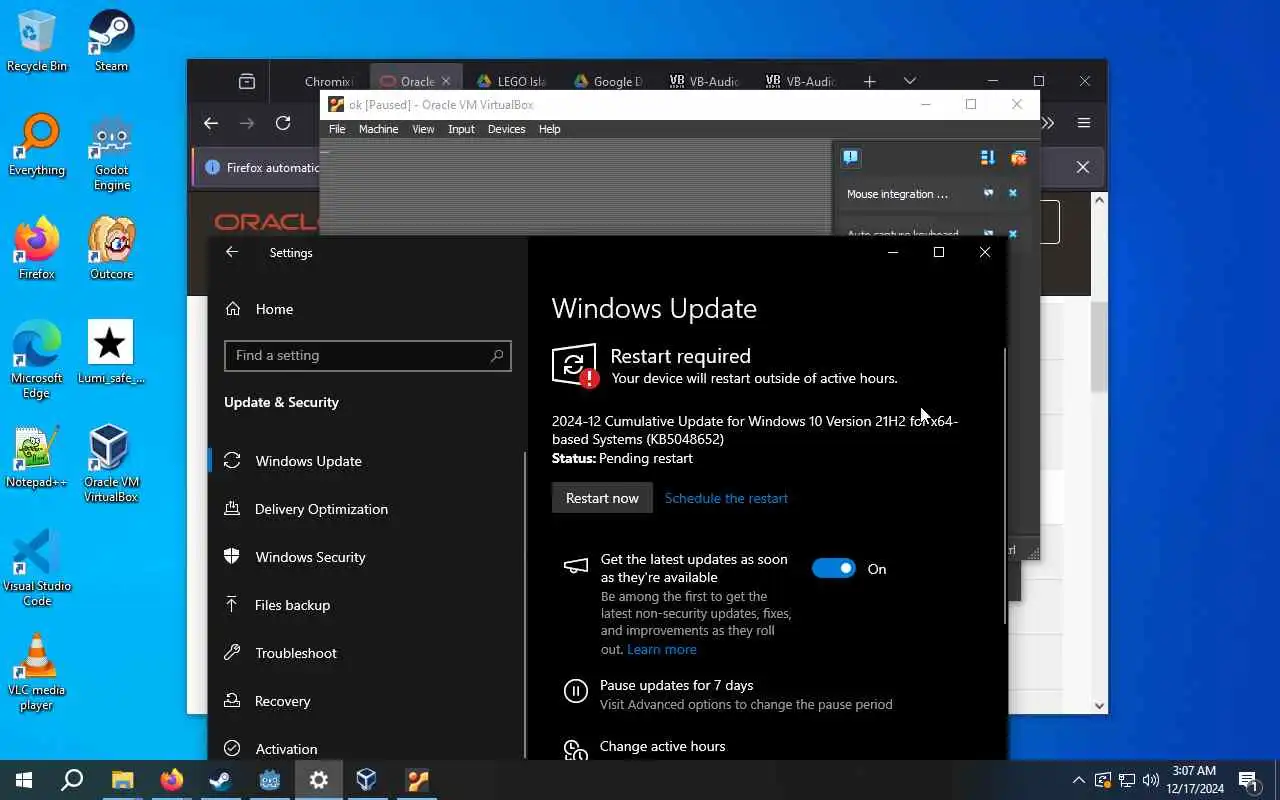Click the Firefox back arrow
The height and width of the screenshot is (800, 1280).
tap(210, 123)
